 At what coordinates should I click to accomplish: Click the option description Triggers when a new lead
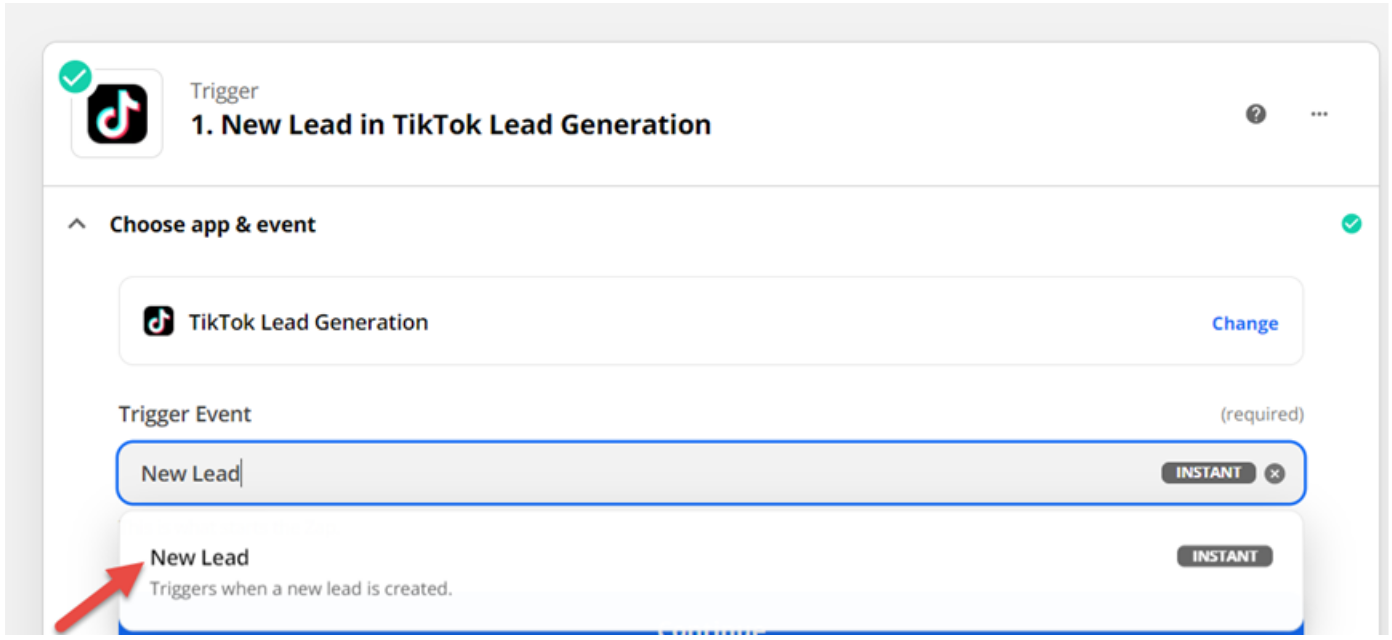[x=301, y=588]
